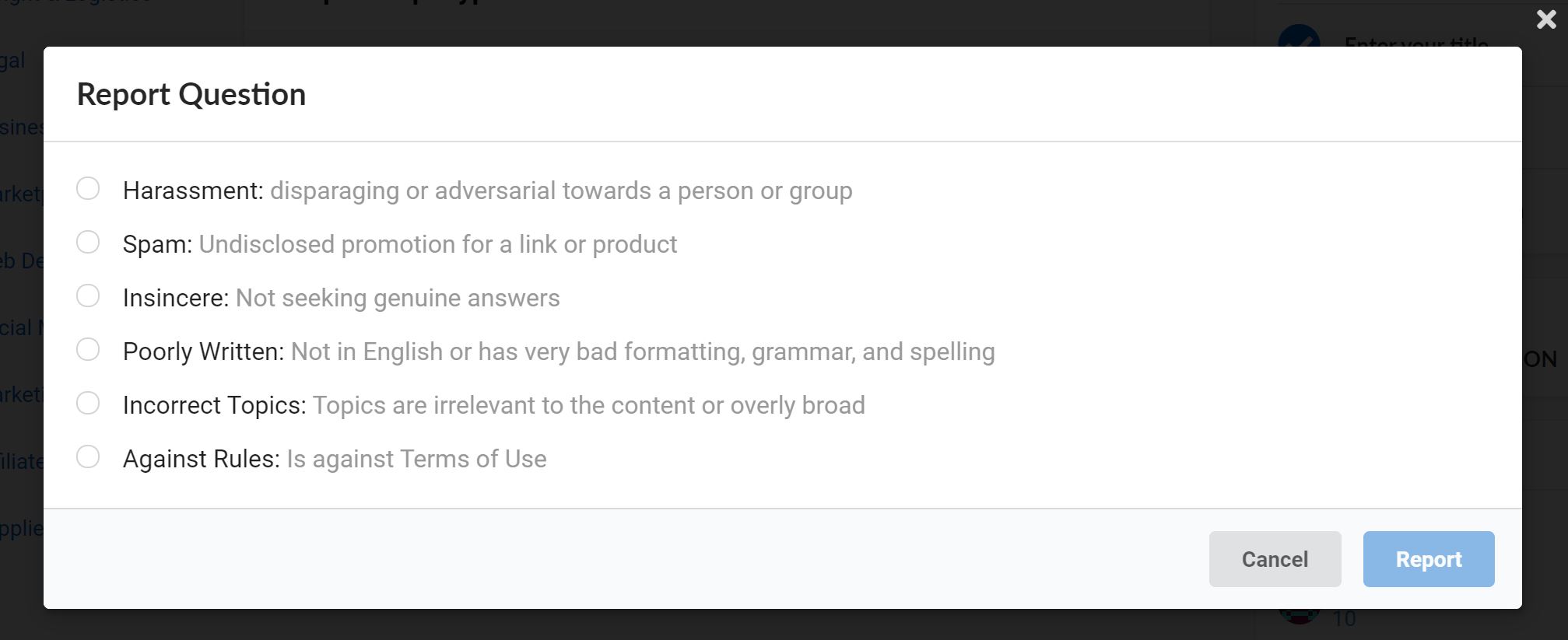This screenshot has width=1568, height=640.
Task: Click the 'Not seeking genuine answers' text
Action: pos(397,299)
